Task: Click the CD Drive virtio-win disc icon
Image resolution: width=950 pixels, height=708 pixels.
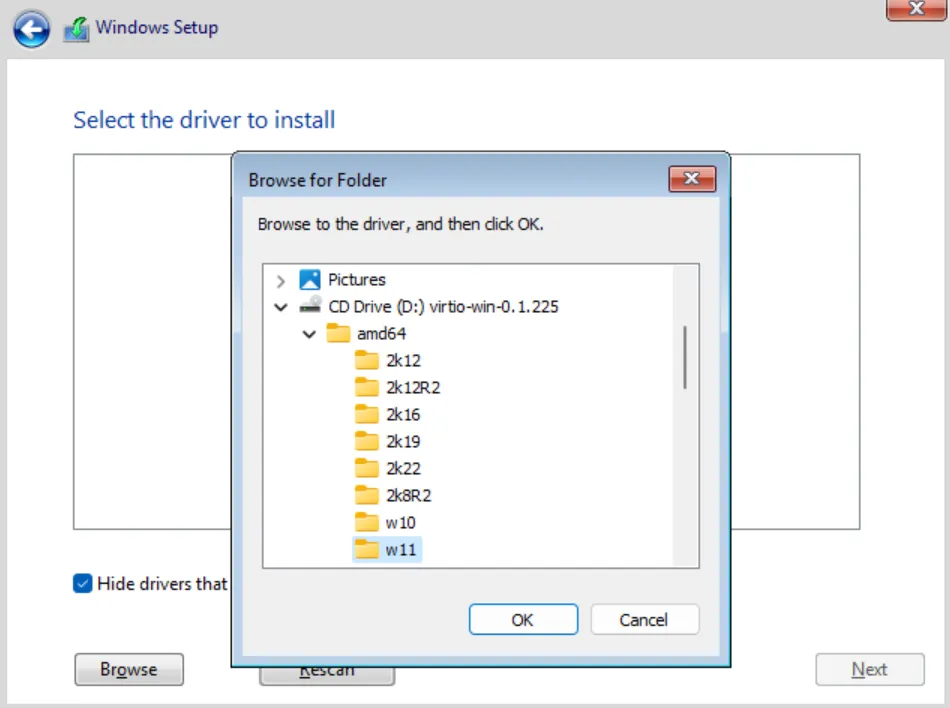Action: (x=312, y=307)
